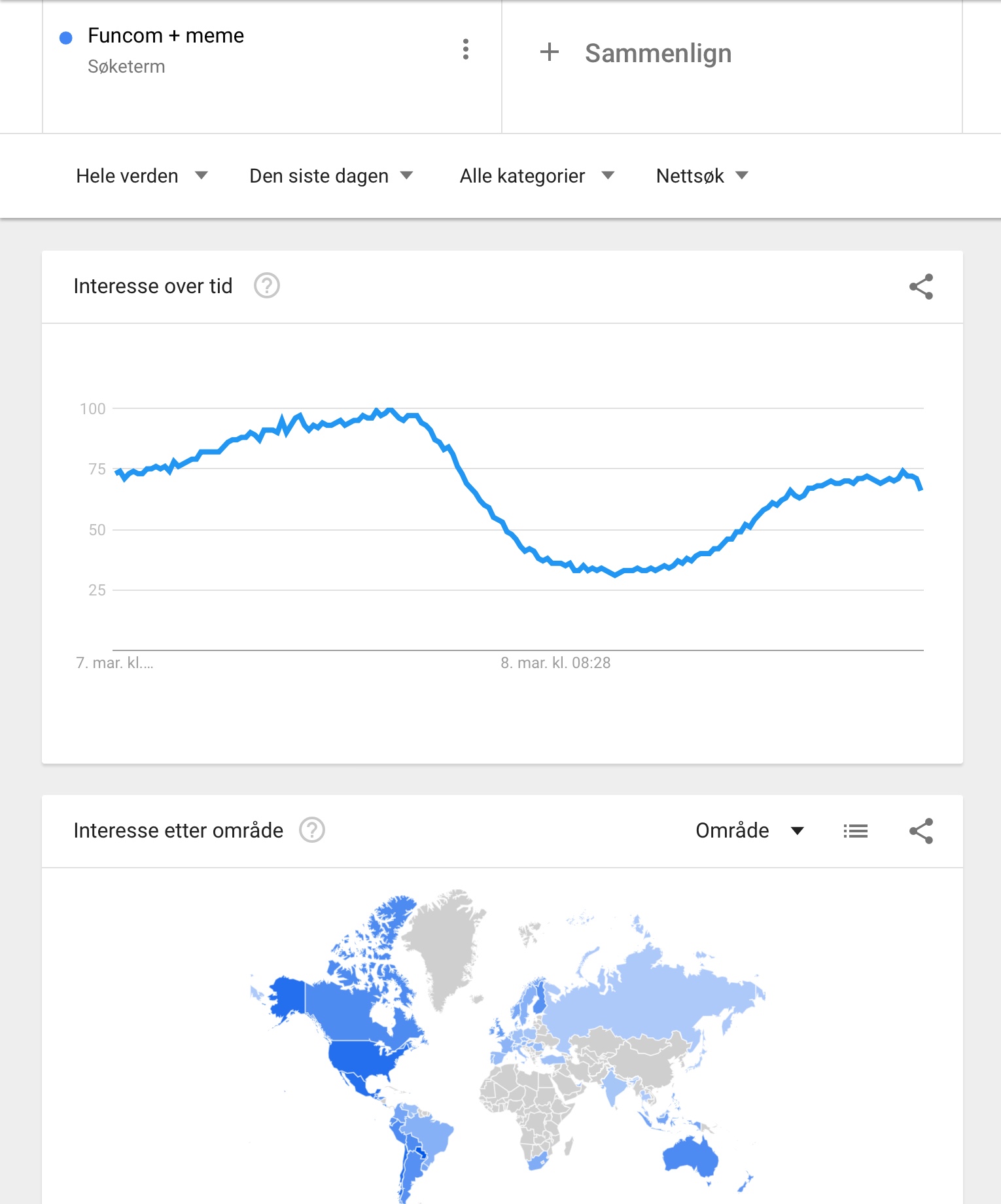Click the plus icon beside Sammenlign

coord(550,52)
